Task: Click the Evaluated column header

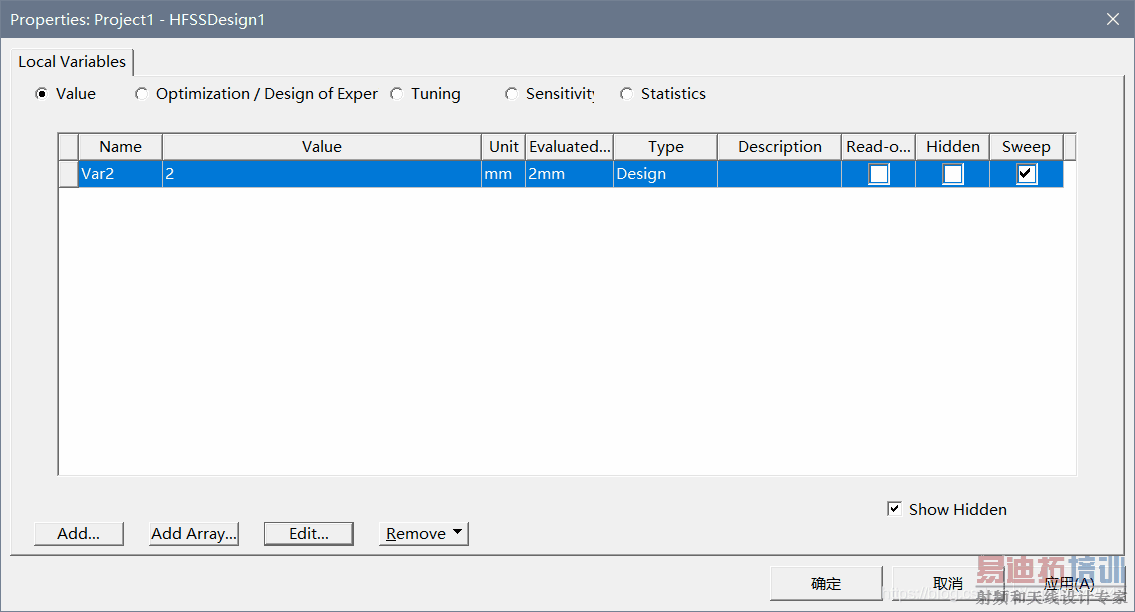Action: click(x=570, y=147)
